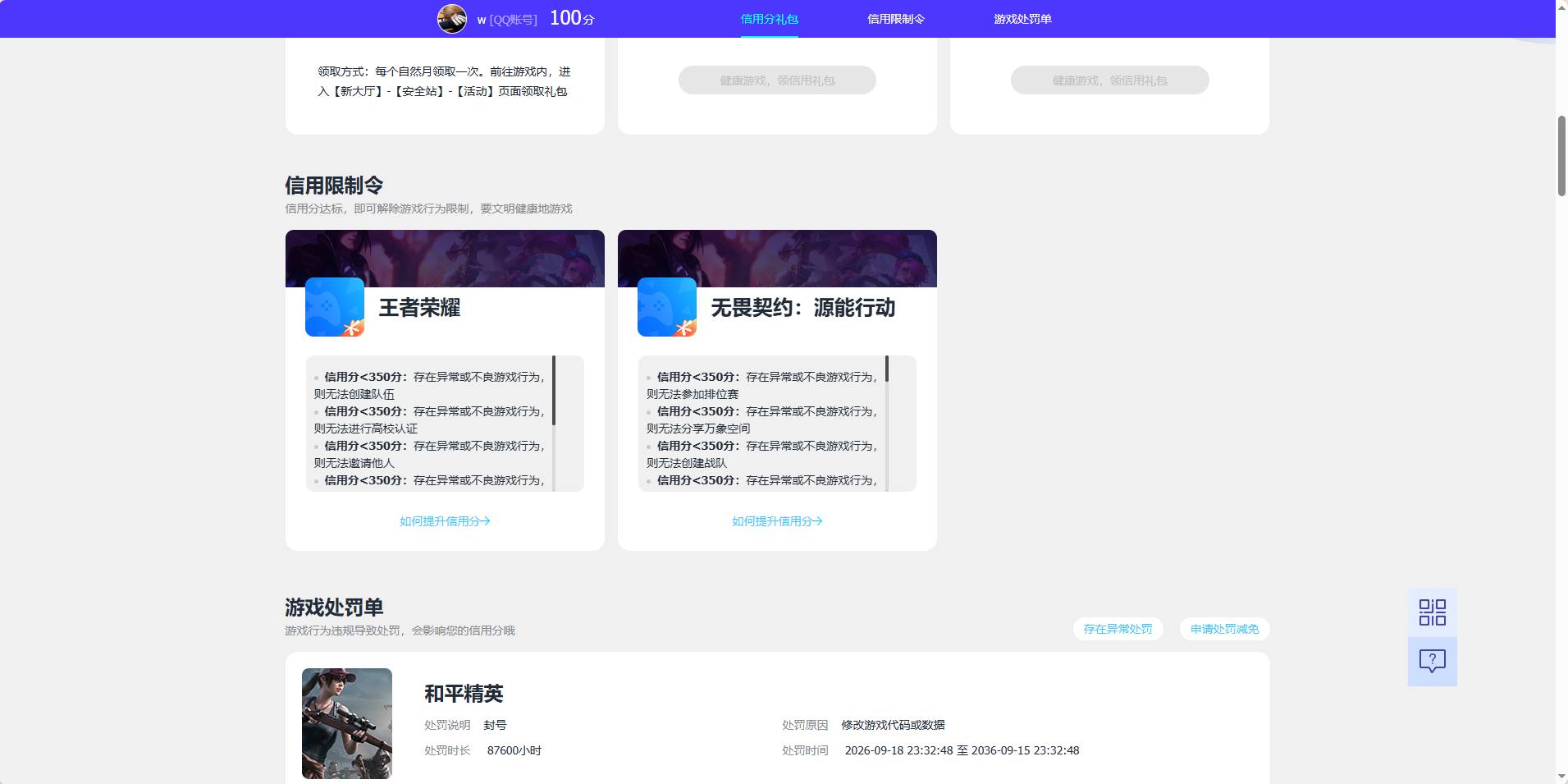Click the user avatar in header
This screenshot has height=784, width=1568.
[451, 18]
